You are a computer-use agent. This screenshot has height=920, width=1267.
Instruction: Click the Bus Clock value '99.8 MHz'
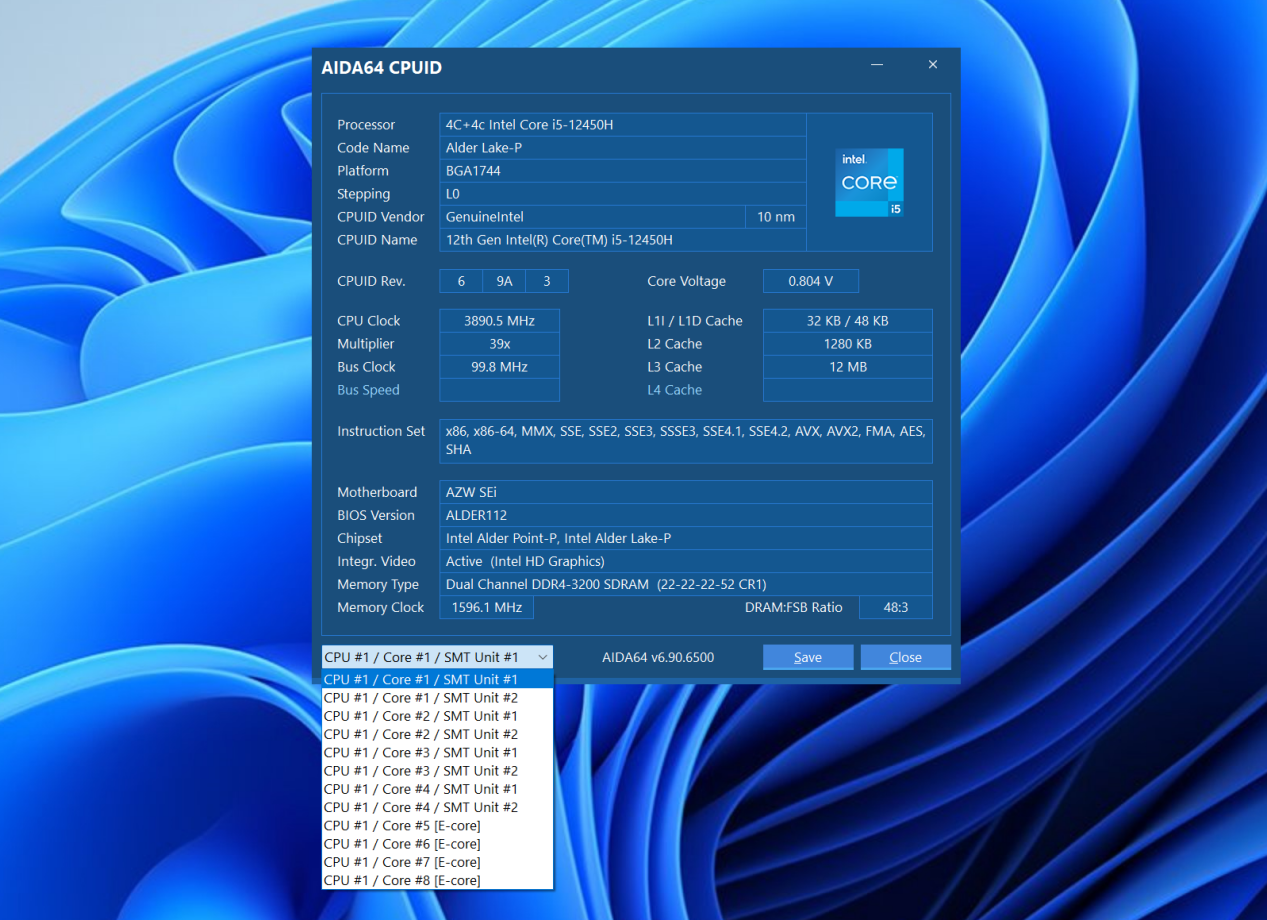[499, 367]
